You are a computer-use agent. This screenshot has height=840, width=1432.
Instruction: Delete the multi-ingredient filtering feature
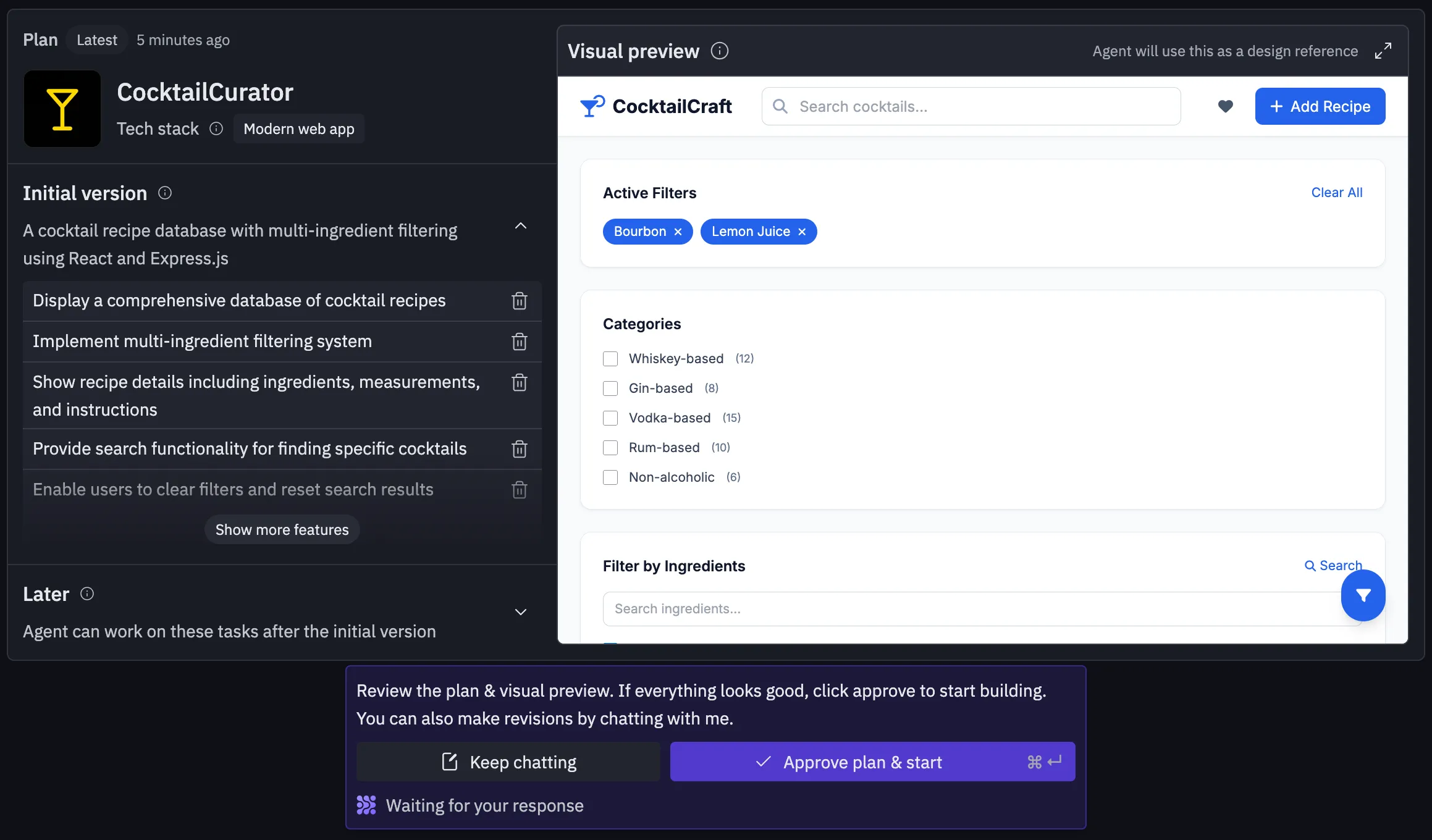coord(519,342)
